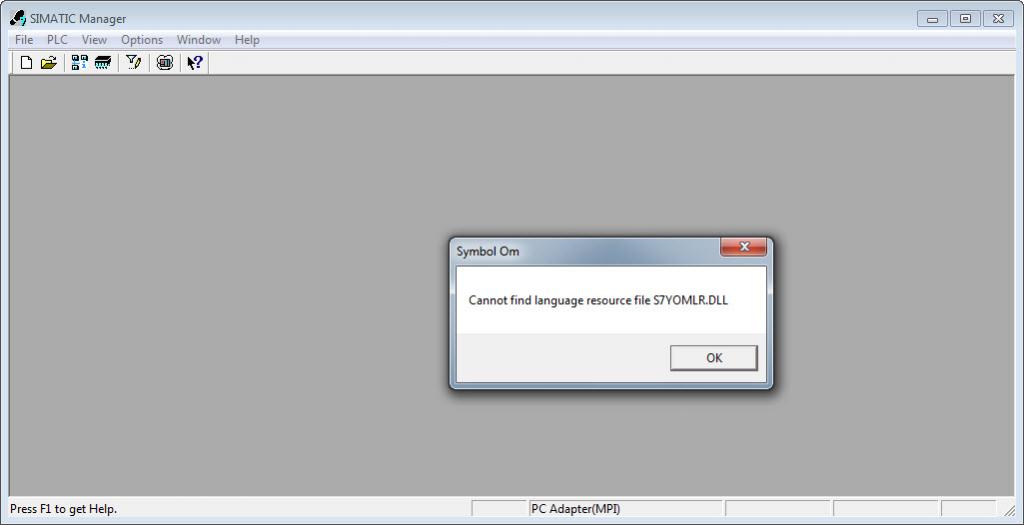Image resolution: width=1024 pixels, height=525 pixels.
Task: Restore down the SIMATIC Manager window
Action: coord(965,19)
